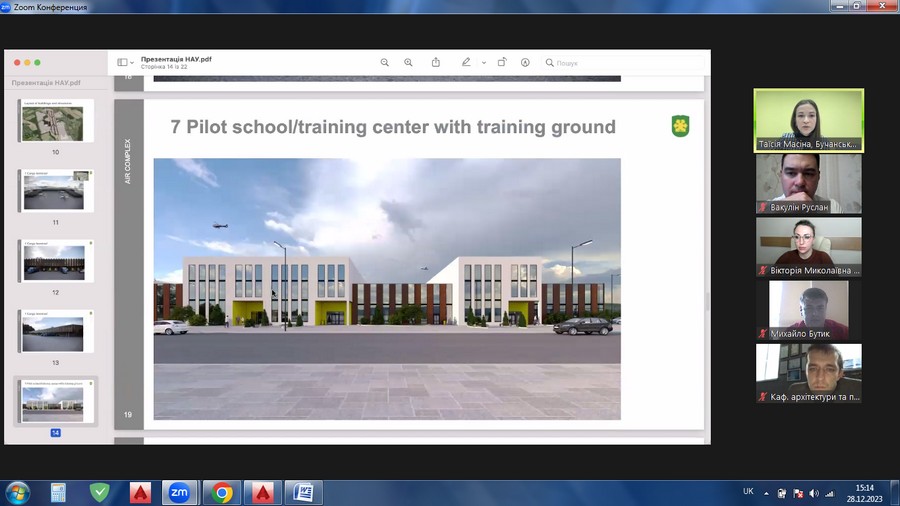Open the Zoom app in taskbar
The image size is (900, 506).
(x=180, y=492)
